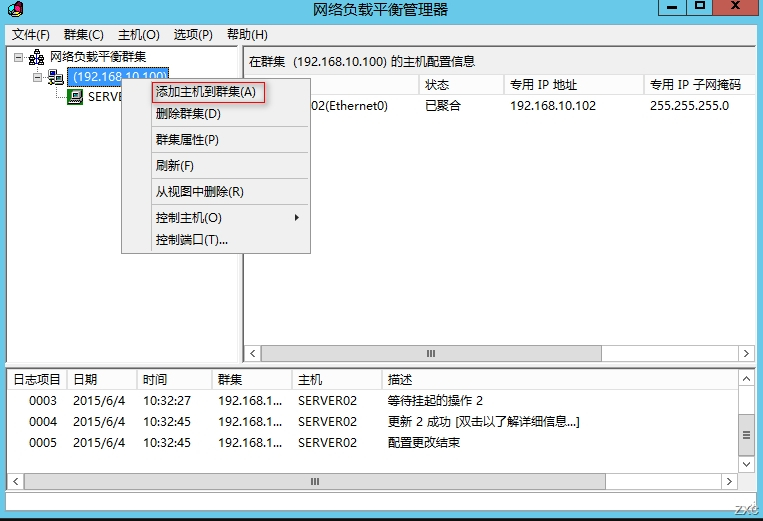Collapse the 网络负载平衡群集 root node
763x521 pixels.
(x=18, y=57)
